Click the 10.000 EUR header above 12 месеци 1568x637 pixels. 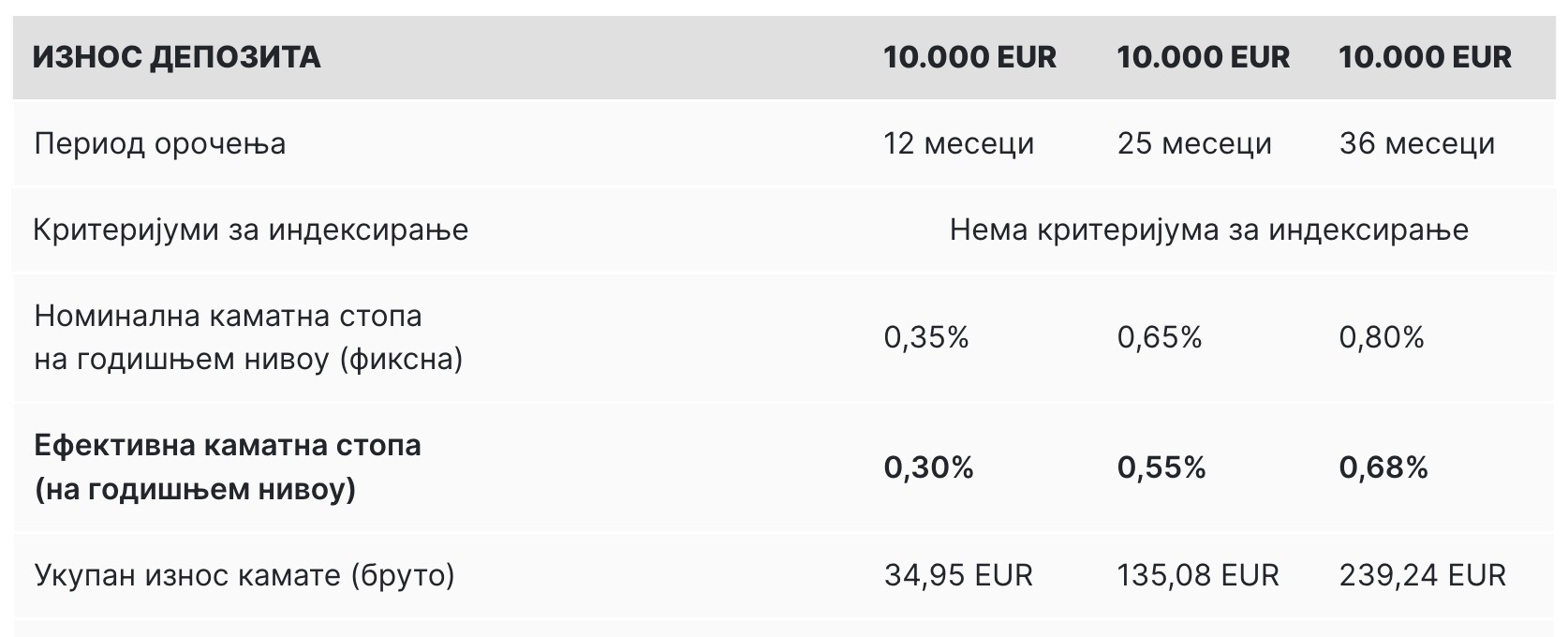tap(969, 57)
